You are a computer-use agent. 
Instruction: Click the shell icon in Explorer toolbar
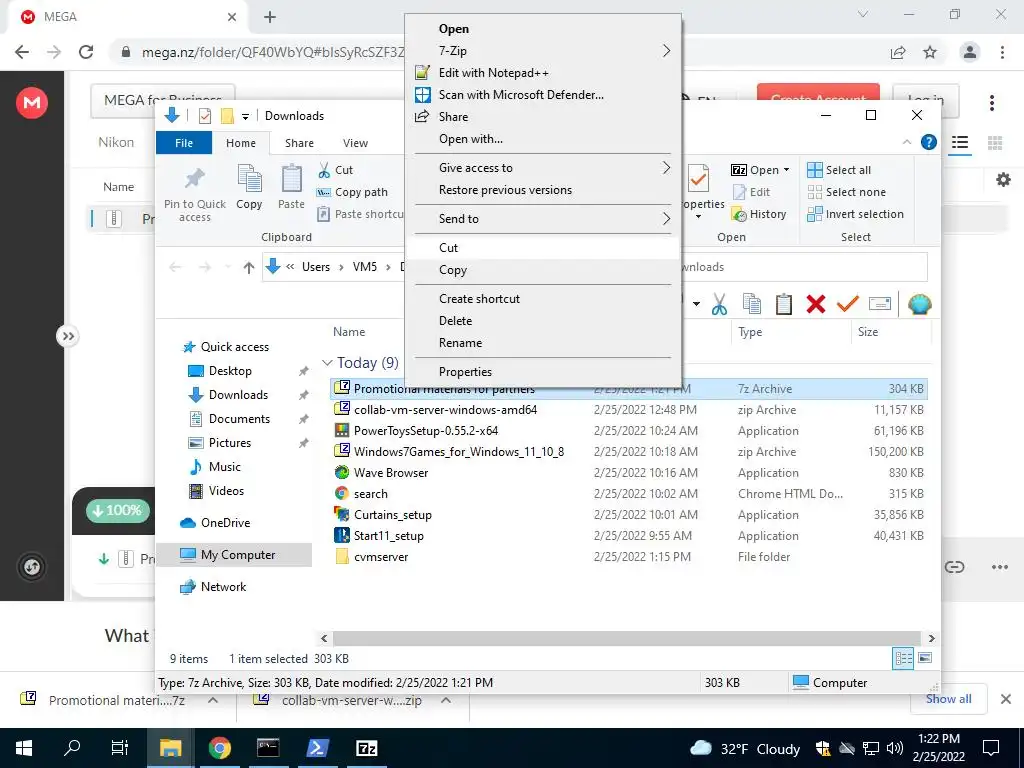pyautogui.click(x=920, y=304)
